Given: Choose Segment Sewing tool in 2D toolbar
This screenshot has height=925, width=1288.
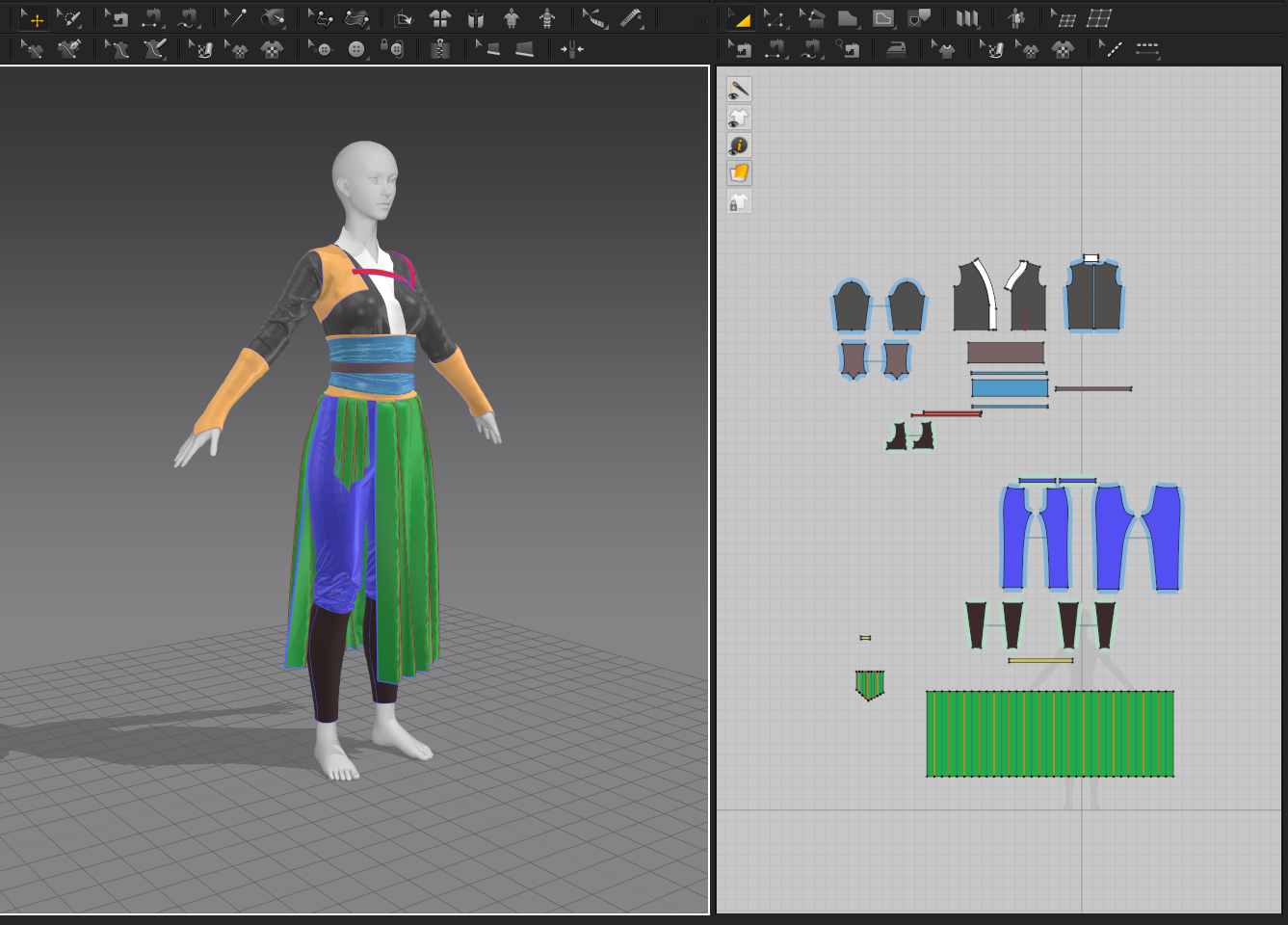Looking at the screenshot, I should coord(776,49).
